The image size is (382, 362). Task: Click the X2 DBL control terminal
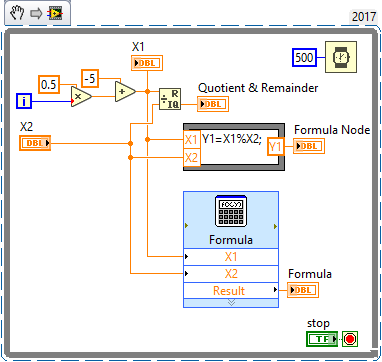[35, 143]
